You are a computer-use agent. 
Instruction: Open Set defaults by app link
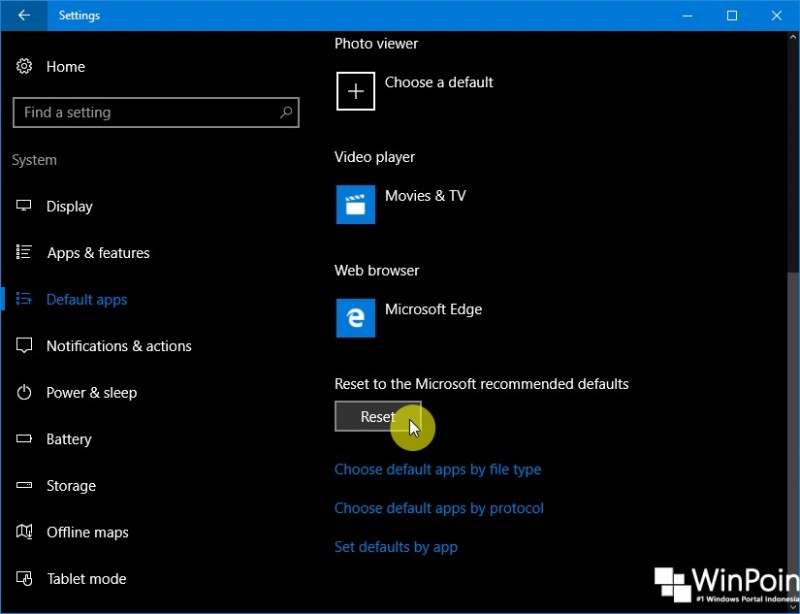coord(396,547)
